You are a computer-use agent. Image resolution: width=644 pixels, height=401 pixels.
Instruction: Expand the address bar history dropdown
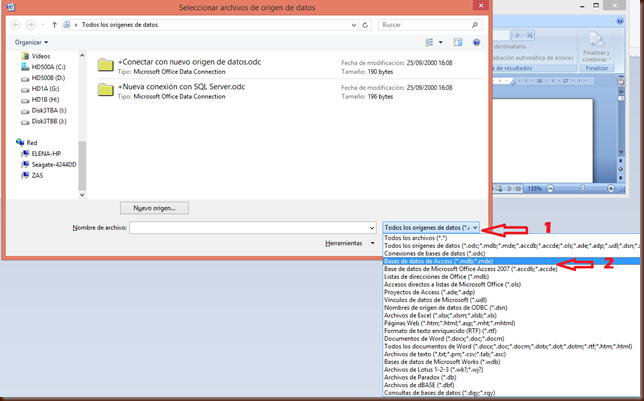(x=354, y=25)
